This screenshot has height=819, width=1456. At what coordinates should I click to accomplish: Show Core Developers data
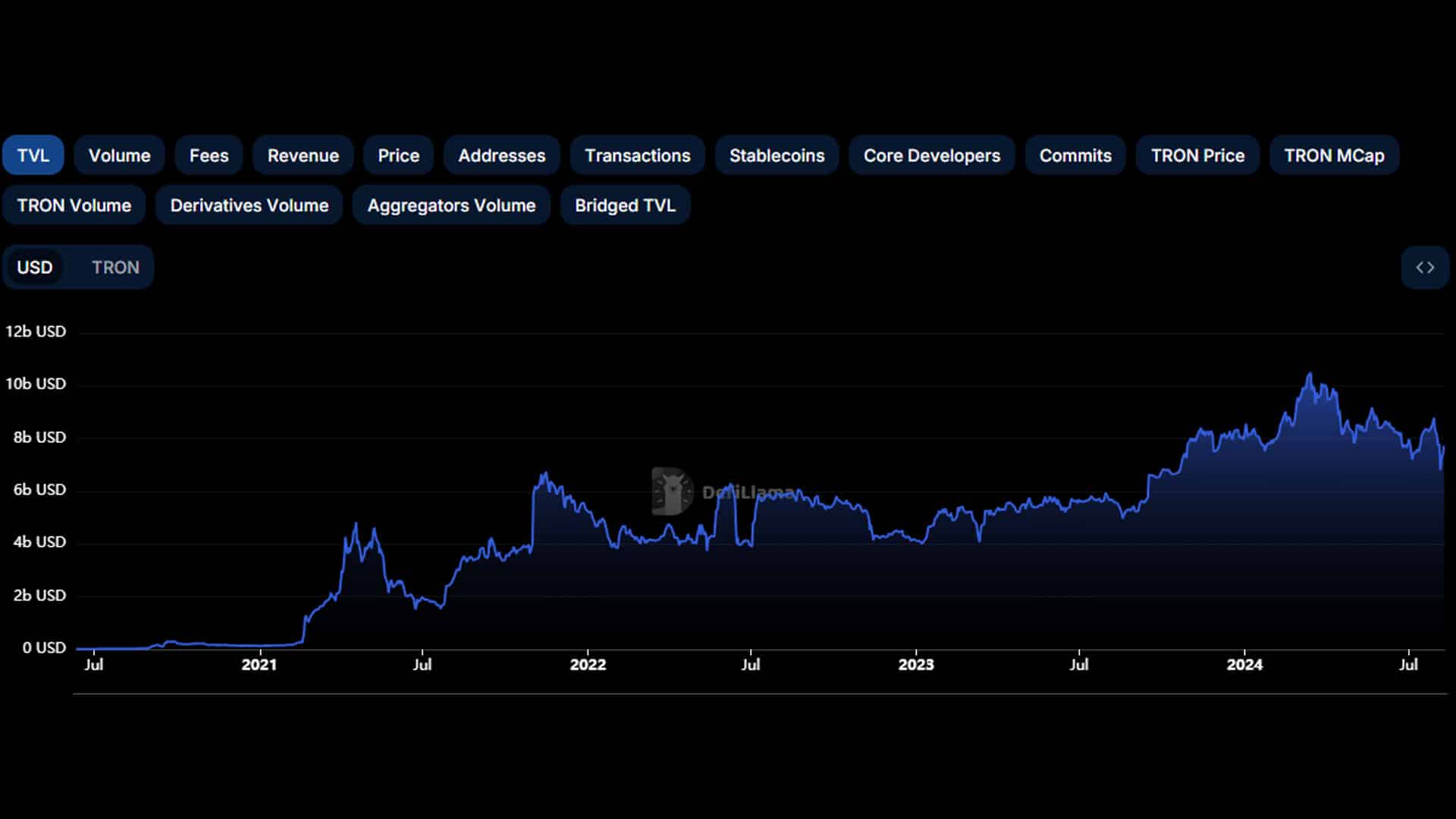[932, 155]
